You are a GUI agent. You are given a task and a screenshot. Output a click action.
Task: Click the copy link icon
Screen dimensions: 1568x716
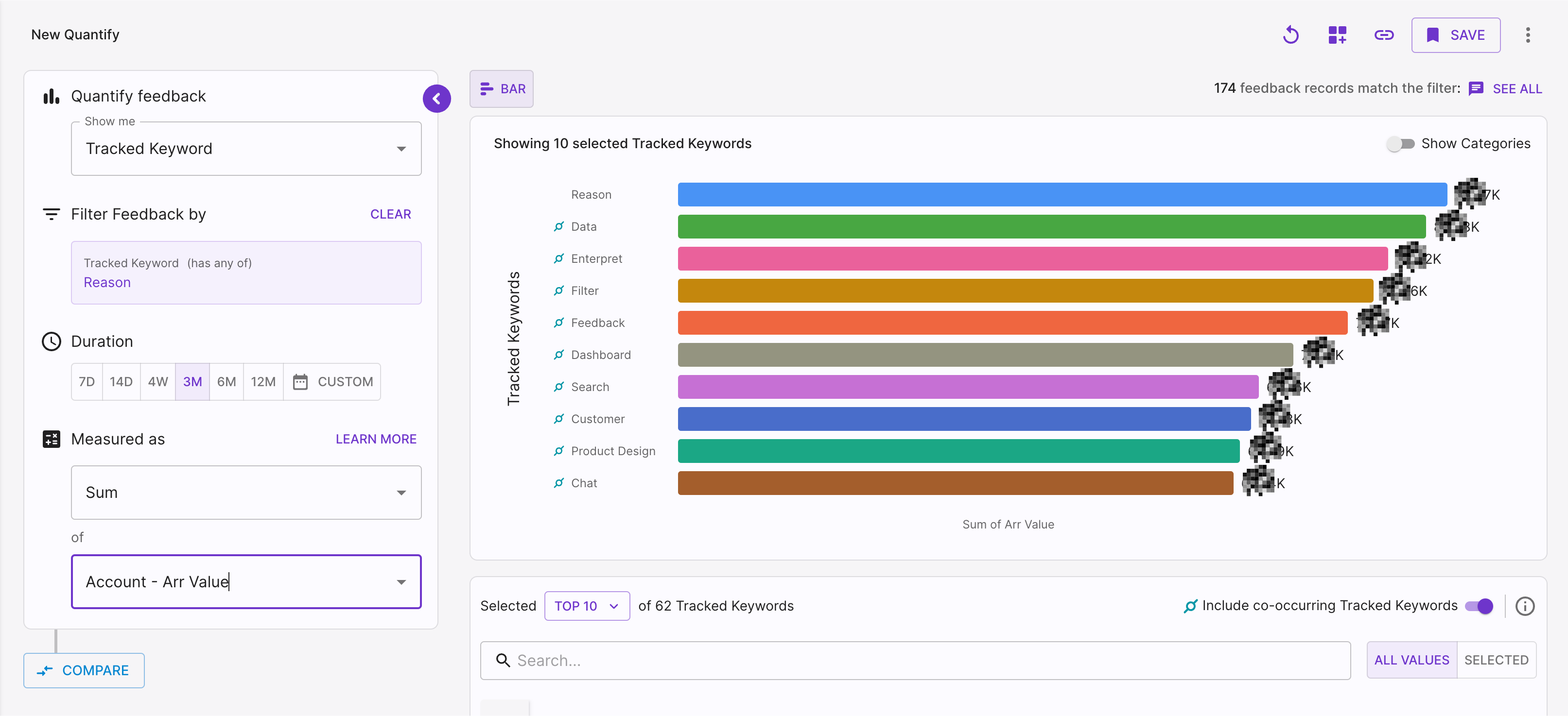[x=1384, y=34]
